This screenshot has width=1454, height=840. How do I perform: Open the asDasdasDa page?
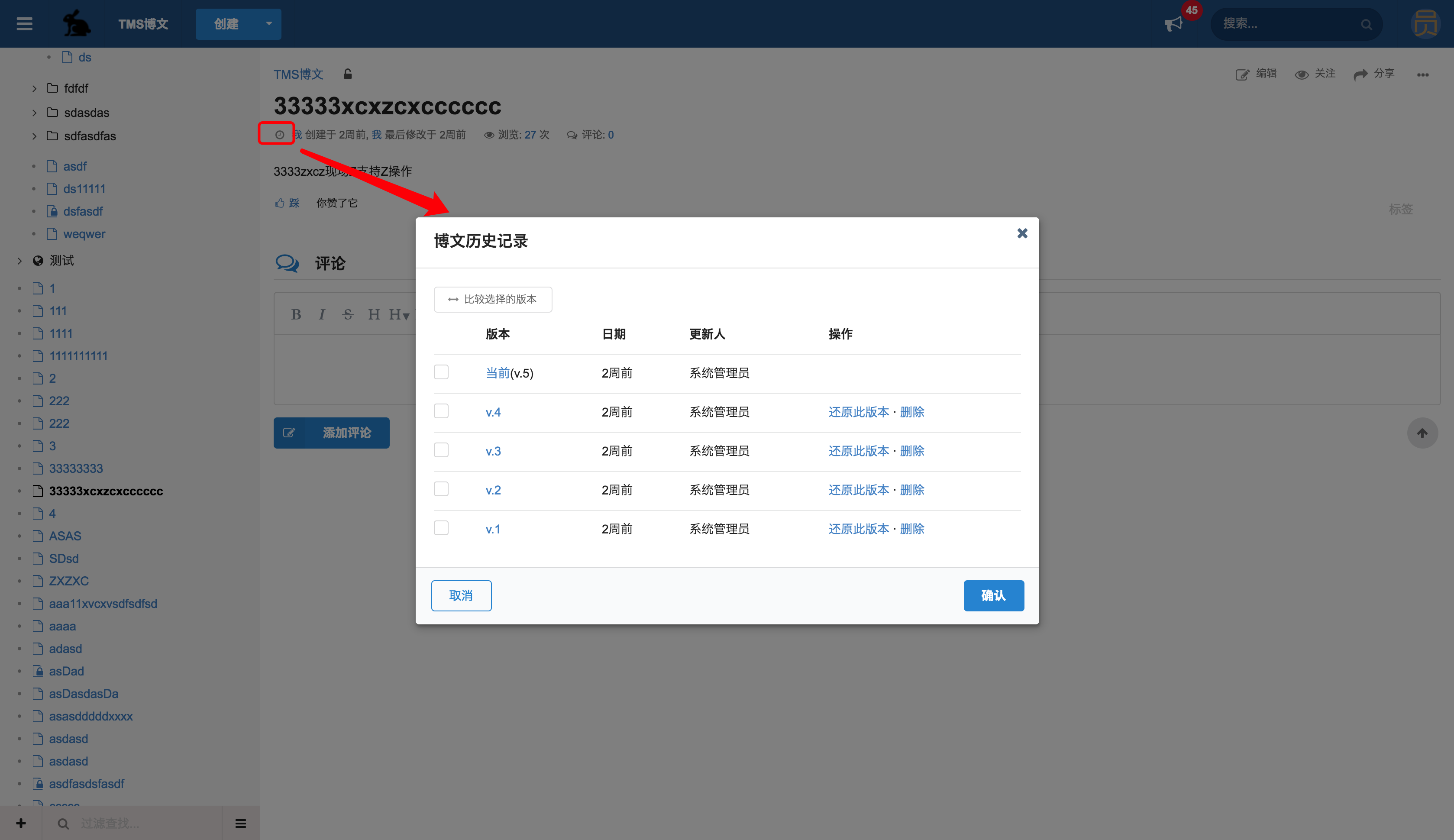(x=84, y=694)
